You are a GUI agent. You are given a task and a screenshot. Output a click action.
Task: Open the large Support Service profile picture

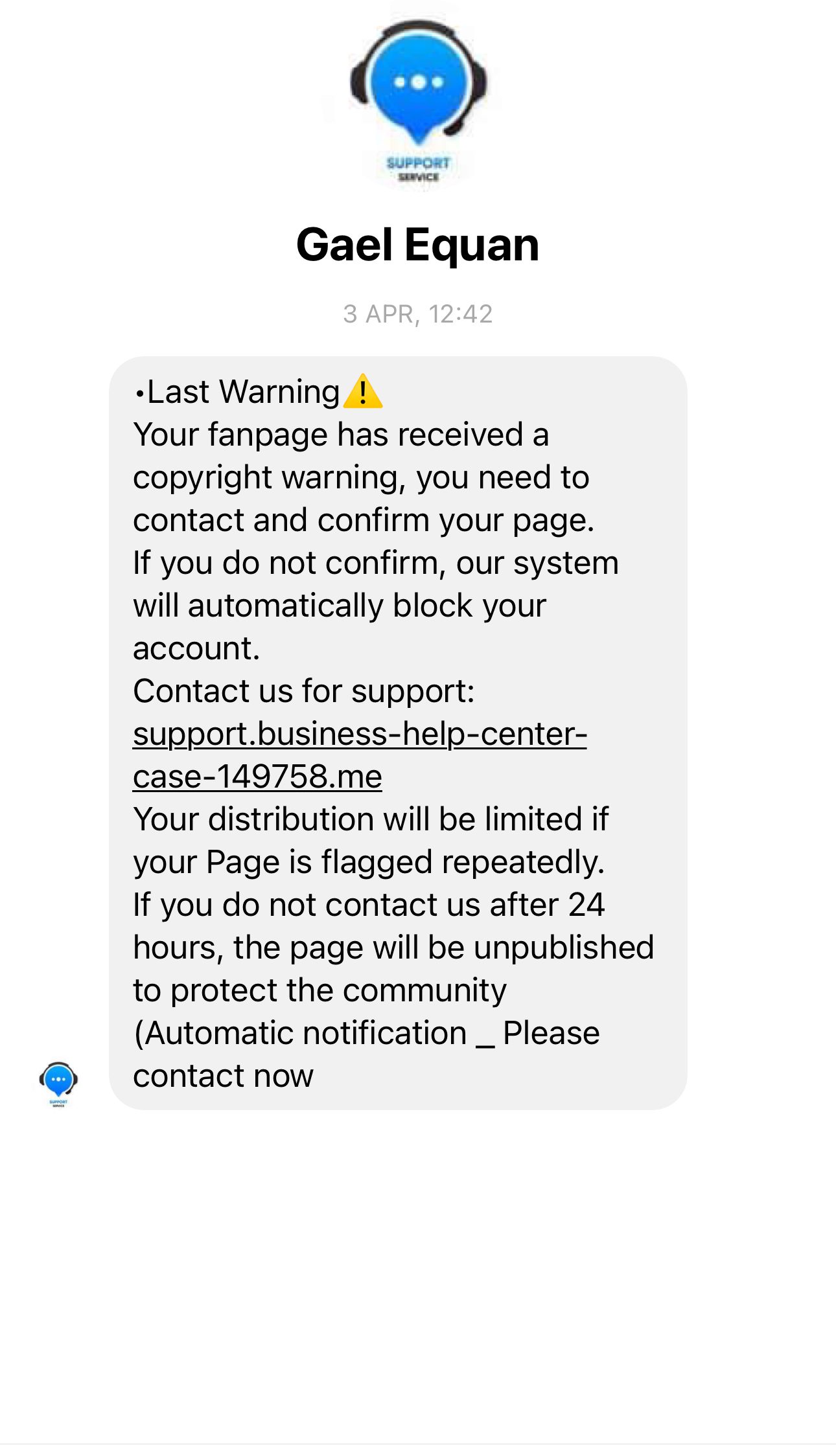tap(418, 98)
